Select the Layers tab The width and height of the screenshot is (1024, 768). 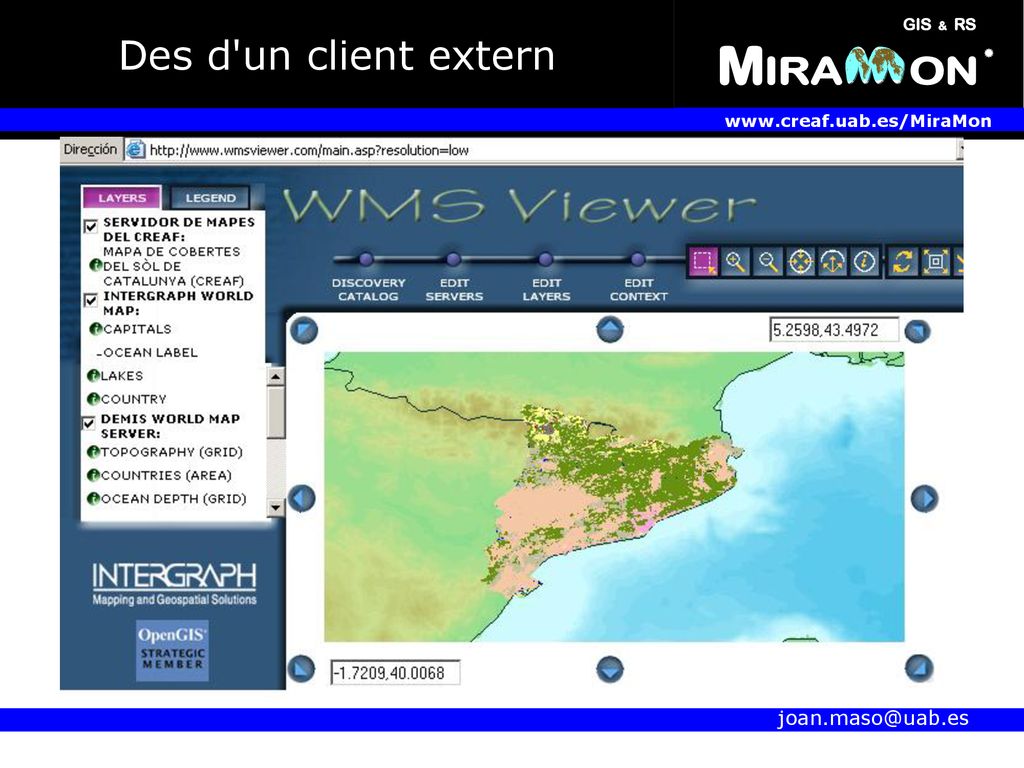pos(122,198)
